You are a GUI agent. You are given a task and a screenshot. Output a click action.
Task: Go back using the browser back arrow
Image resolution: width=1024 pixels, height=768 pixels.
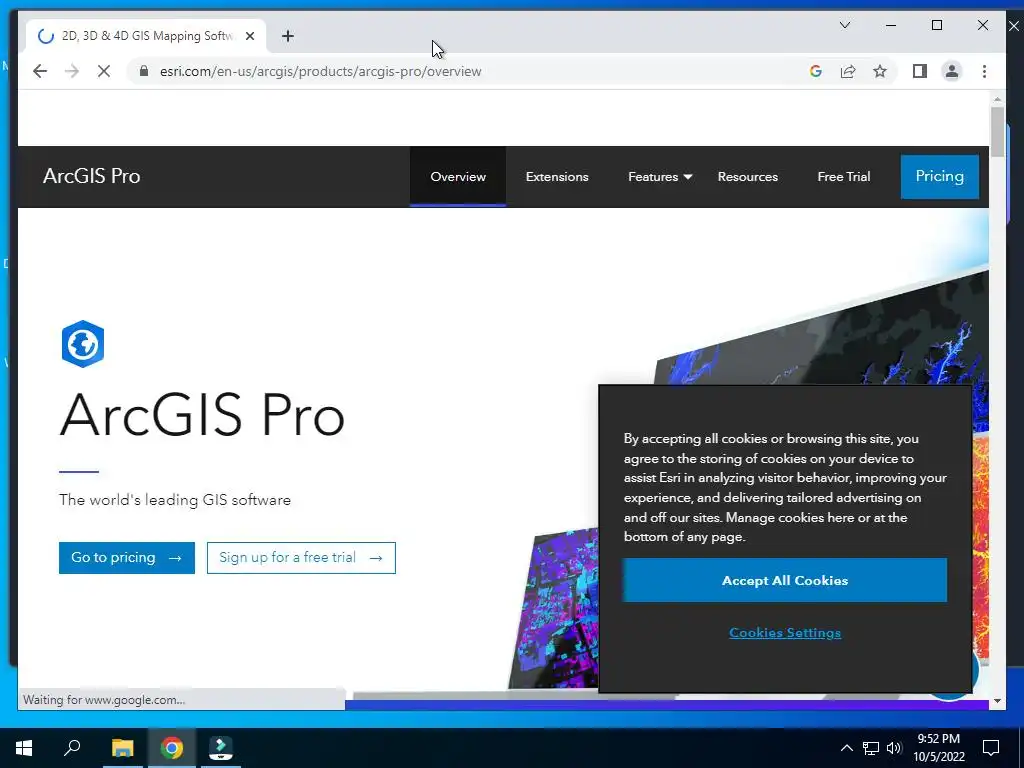[x=40, y=71]
